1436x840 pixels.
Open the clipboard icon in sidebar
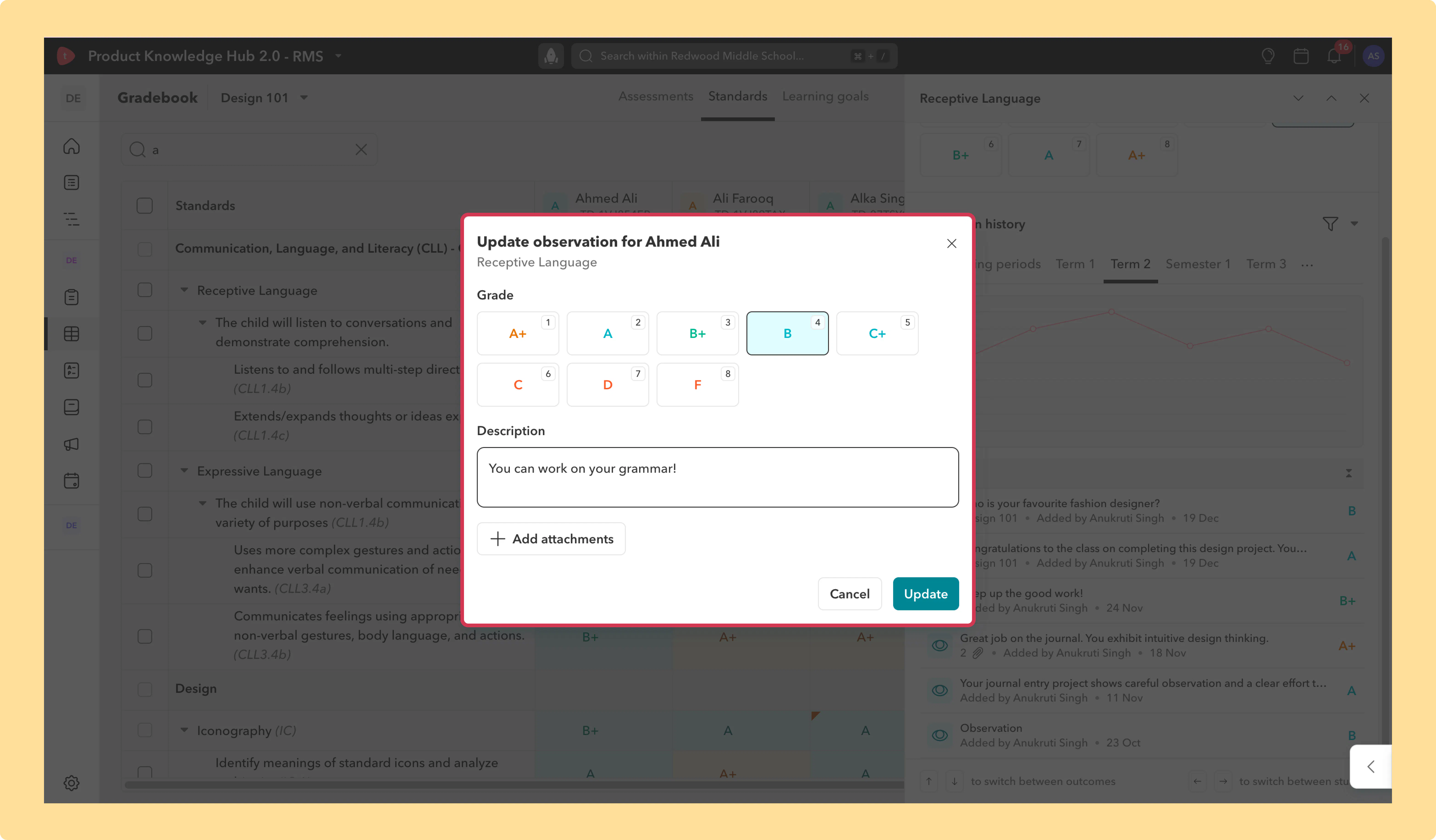[71, 297]
